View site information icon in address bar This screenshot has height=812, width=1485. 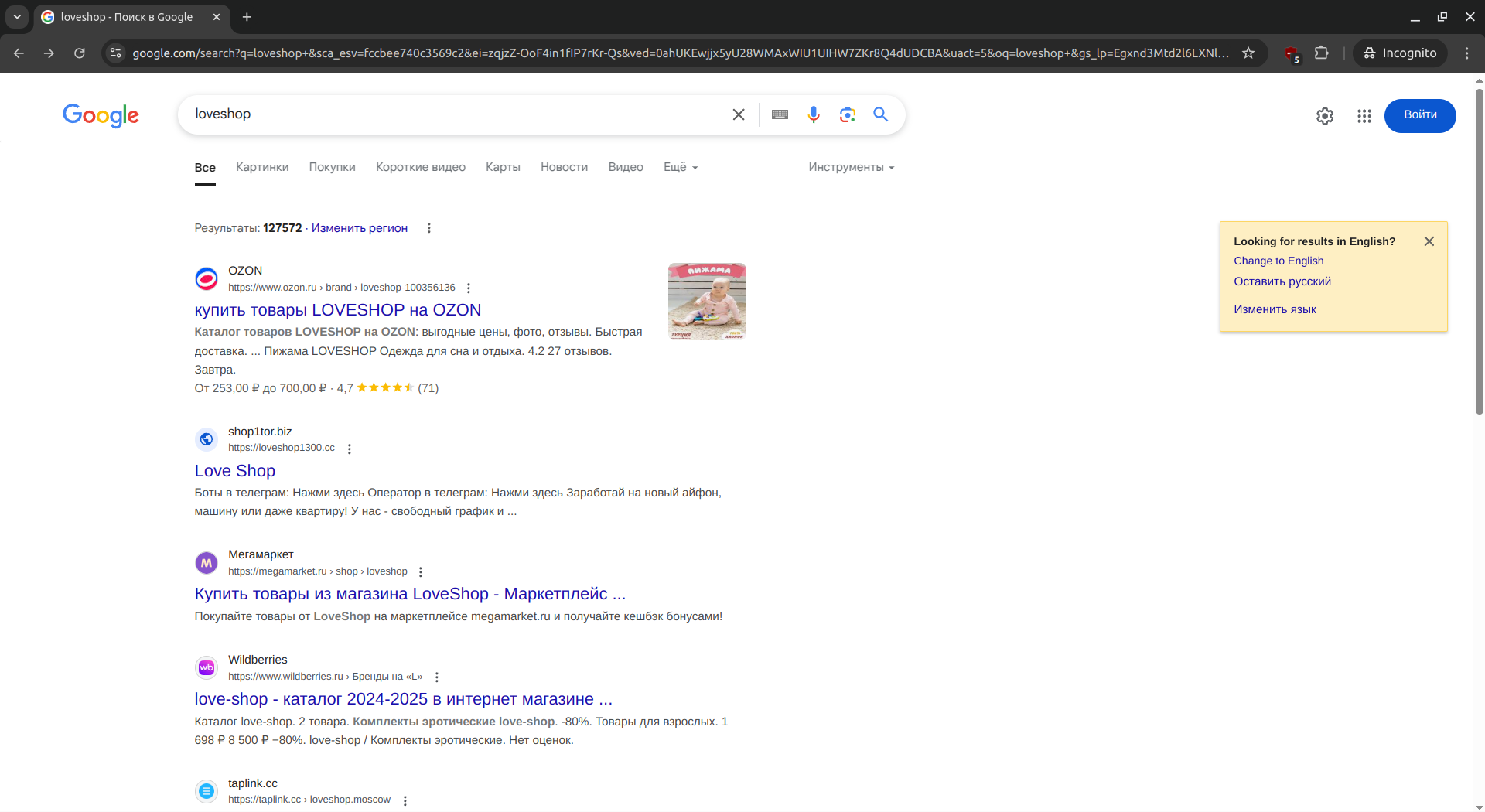click(x=116, y=53)
